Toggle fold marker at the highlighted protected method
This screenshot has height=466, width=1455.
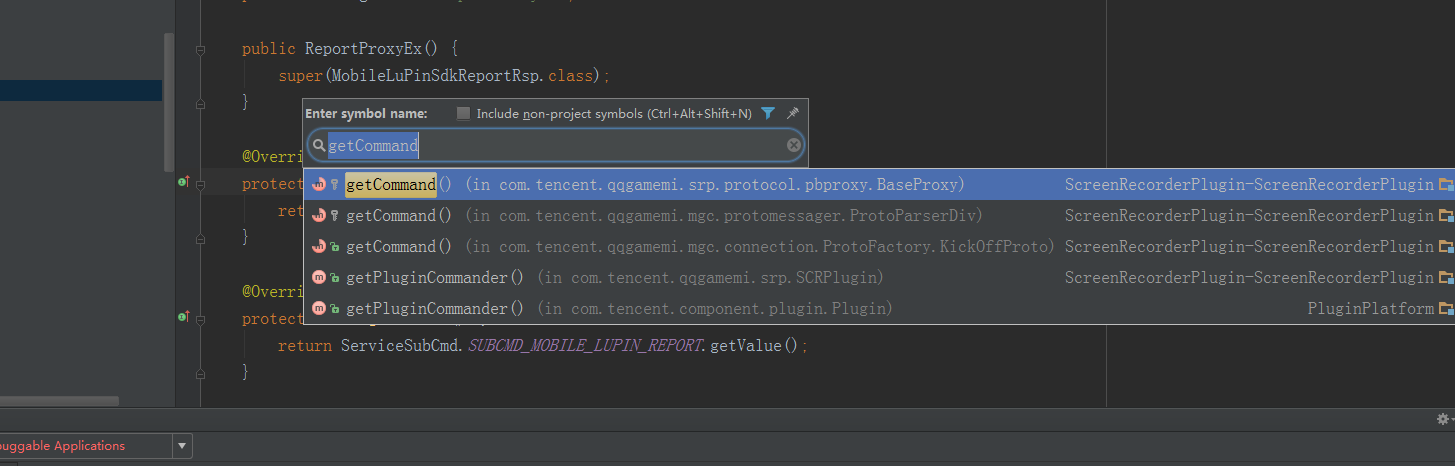[x=201, y=185]
